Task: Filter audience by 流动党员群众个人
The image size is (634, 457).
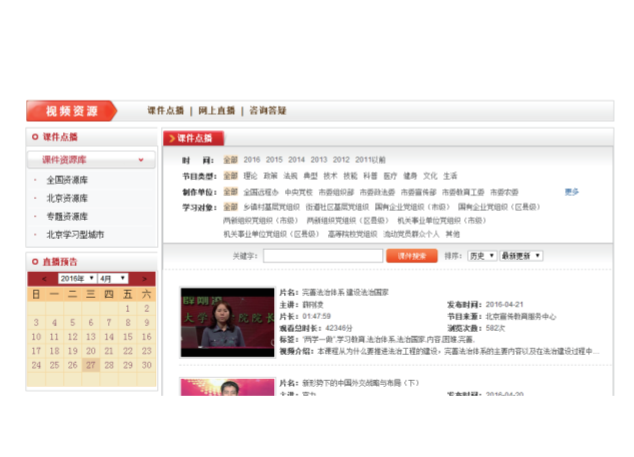Action: point(411,234)
